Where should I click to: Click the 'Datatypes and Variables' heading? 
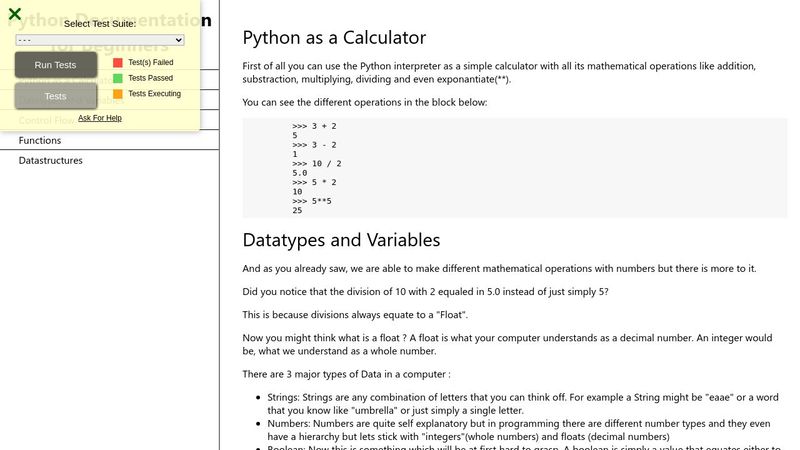pos(341,240)
